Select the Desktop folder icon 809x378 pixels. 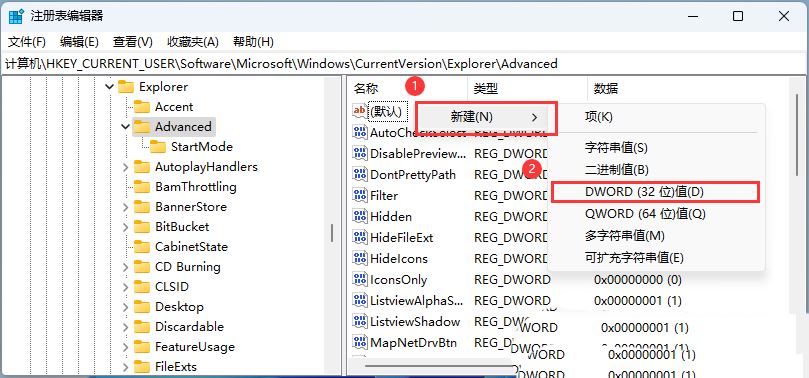coord(141,307)
